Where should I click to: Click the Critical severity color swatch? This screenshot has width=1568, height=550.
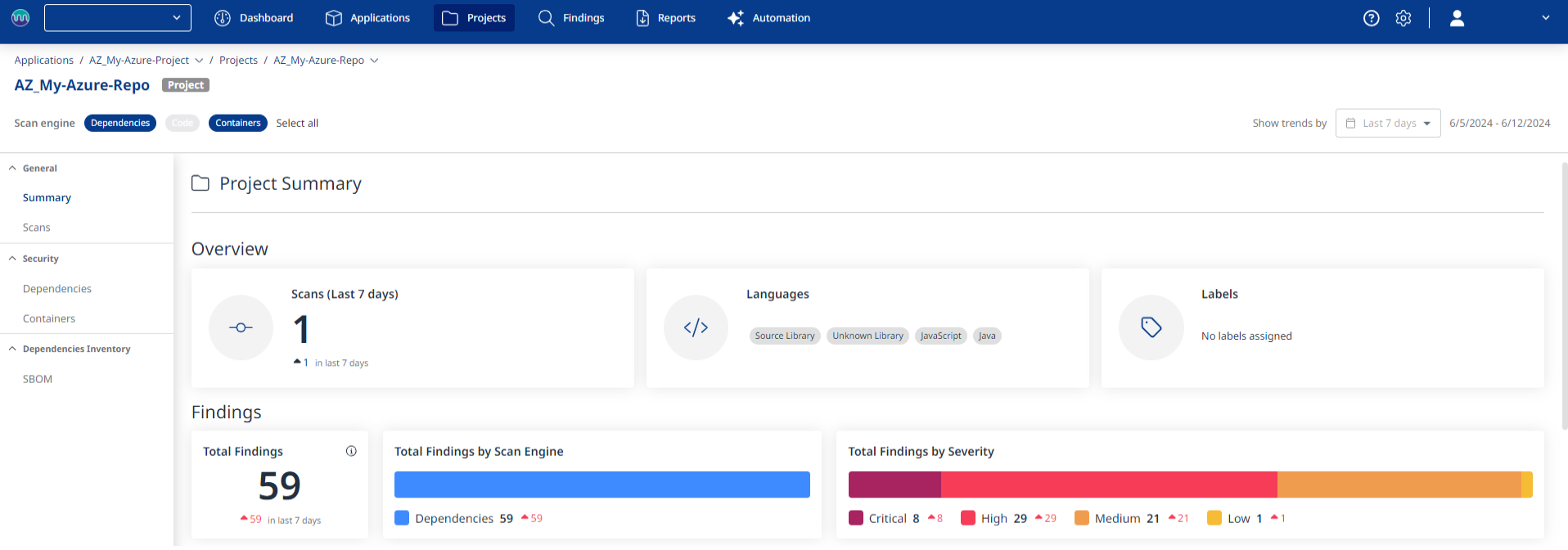click(x=856, y=518)
